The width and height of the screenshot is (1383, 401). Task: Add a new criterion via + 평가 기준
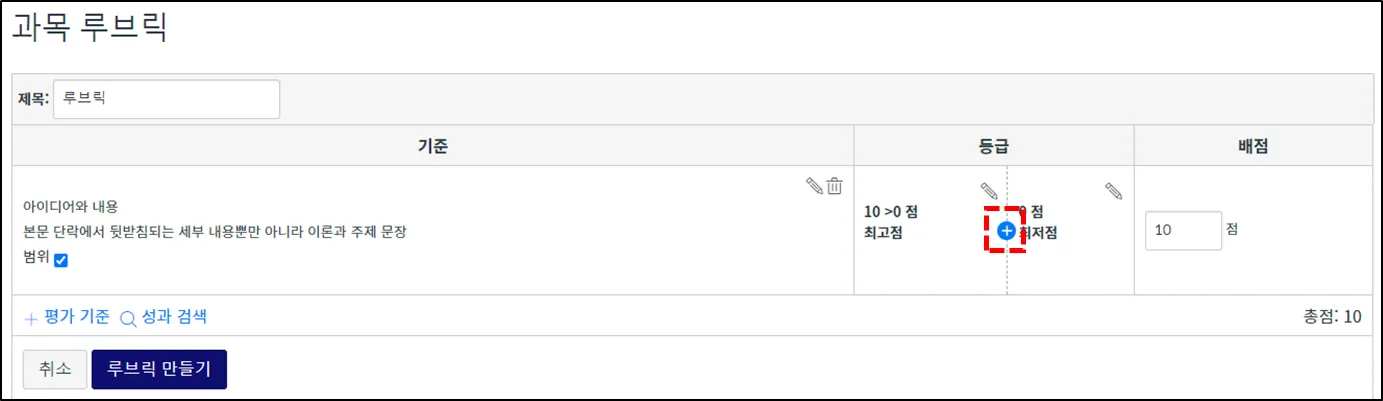(x=67, y=317)
